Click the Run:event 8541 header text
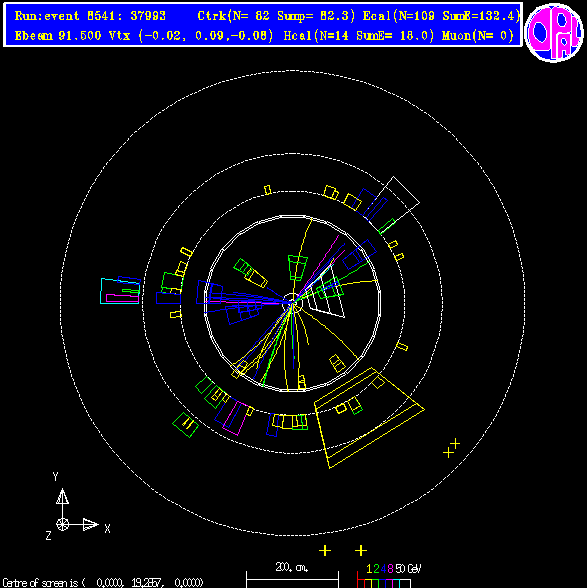The height and width of the screenshot is (588, 587). coord(90,16)
